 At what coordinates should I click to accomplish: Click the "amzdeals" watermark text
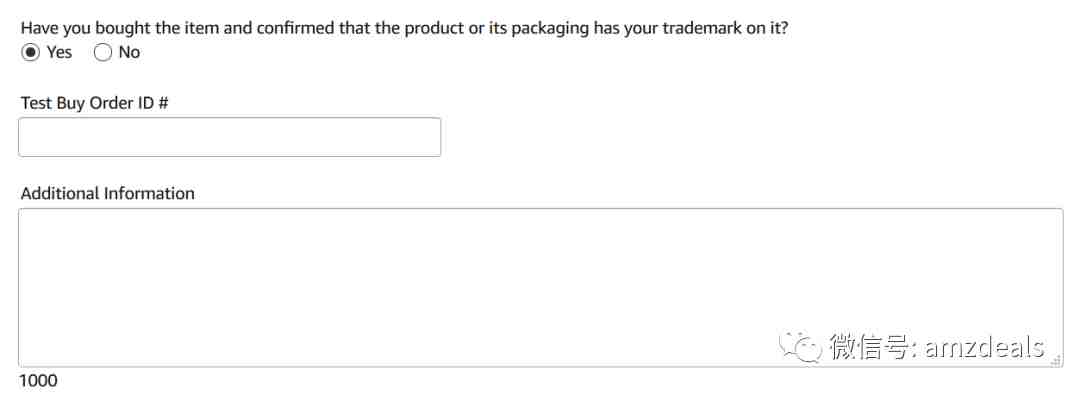tap(985, 347)
